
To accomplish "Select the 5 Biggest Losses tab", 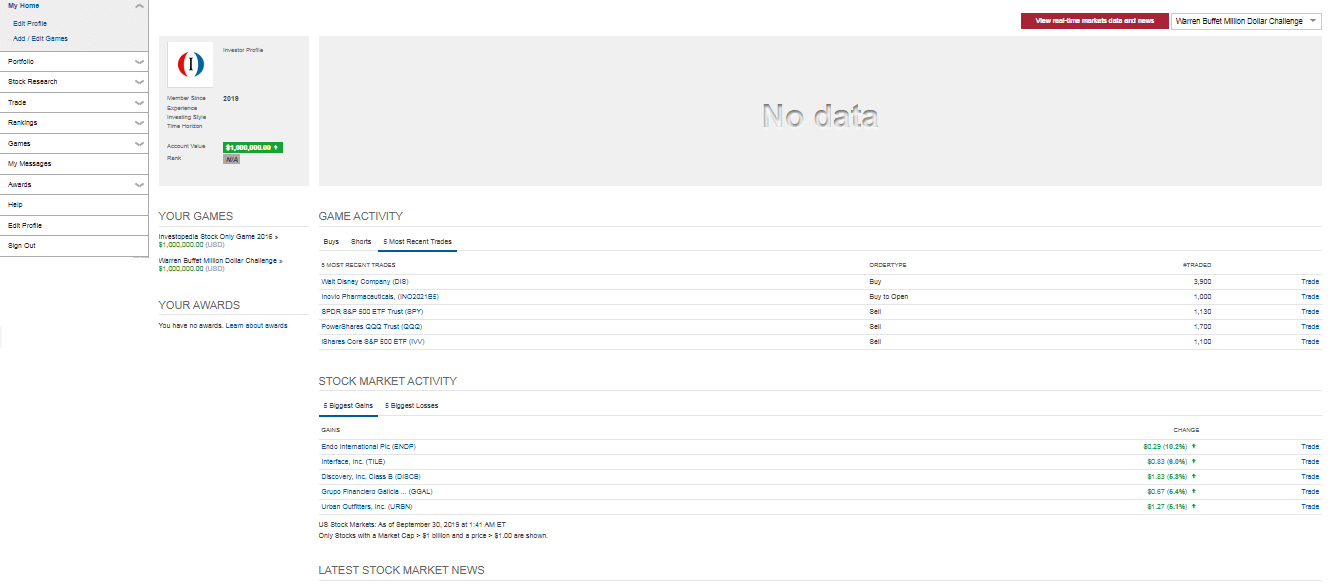I will [411, 406].
